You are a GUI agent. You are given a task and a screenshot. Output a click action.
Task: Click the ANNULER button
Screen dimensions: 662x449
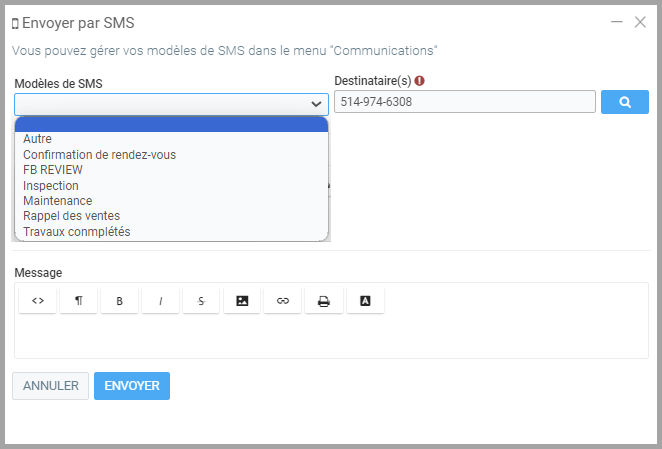pyautogui.click(x=51, y=386)
